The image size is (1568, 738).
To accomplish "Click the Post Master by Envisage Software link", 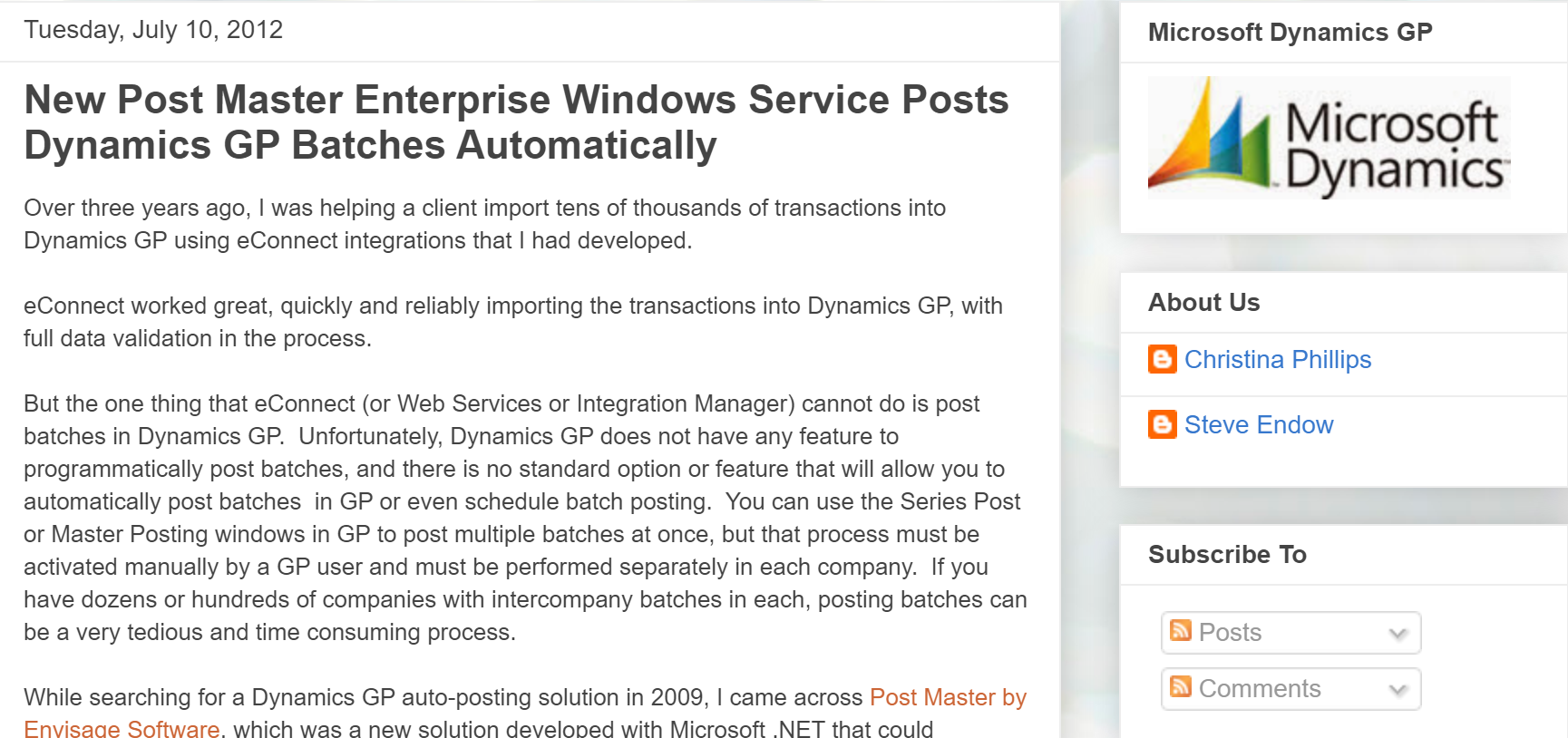I will tap(948, 698).
